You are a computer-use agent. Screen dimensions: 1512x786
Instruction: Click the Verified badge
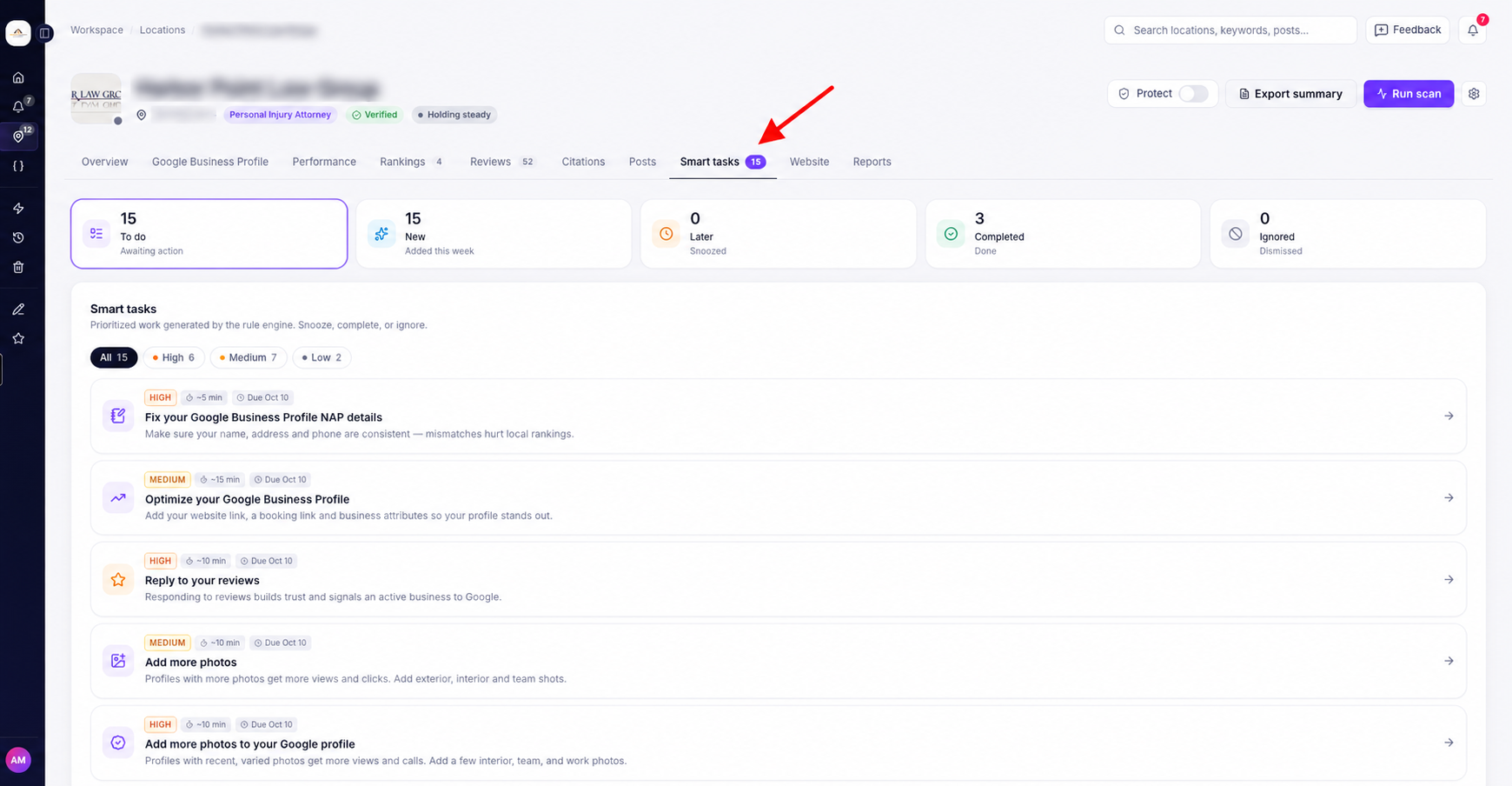click(x=375, y=115)
